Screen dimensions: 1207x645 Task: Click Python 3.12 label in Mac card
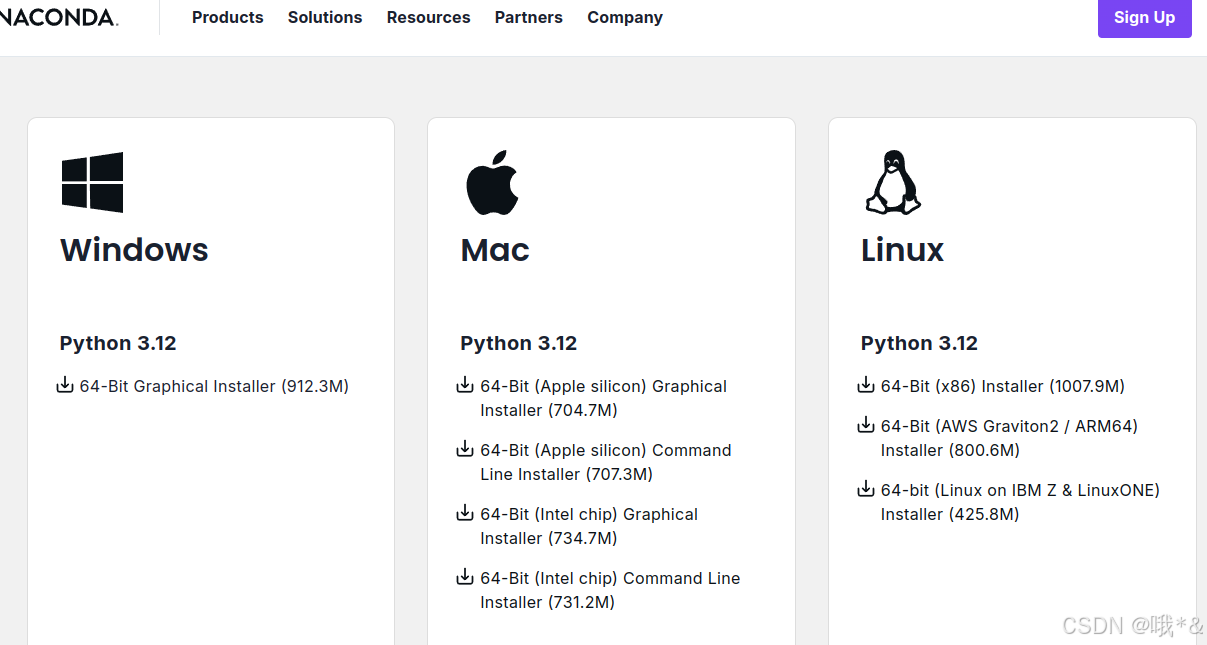coord(519,344)
